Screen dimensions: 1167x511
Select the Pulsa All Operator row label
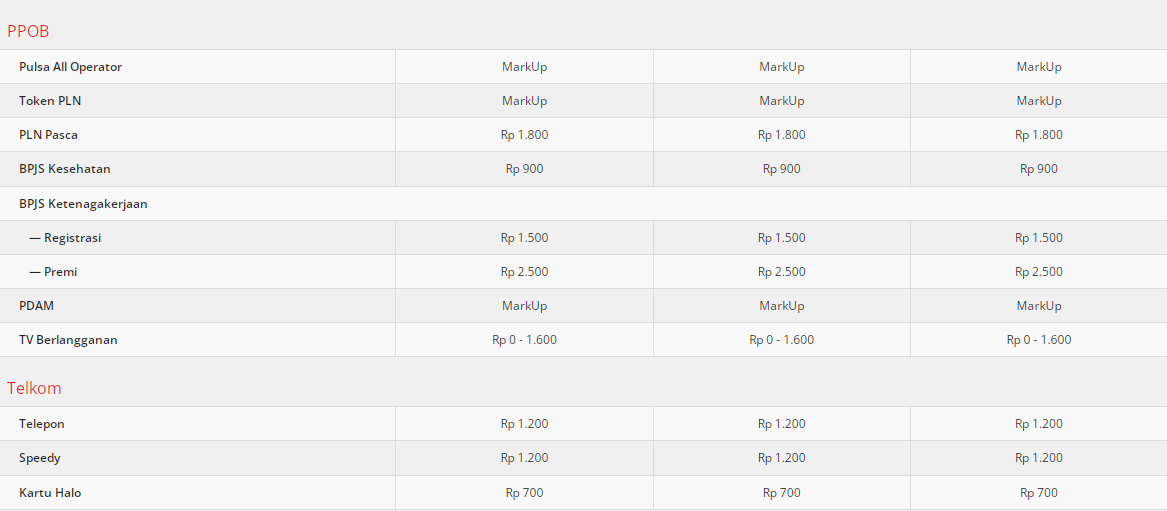(70, 67)
